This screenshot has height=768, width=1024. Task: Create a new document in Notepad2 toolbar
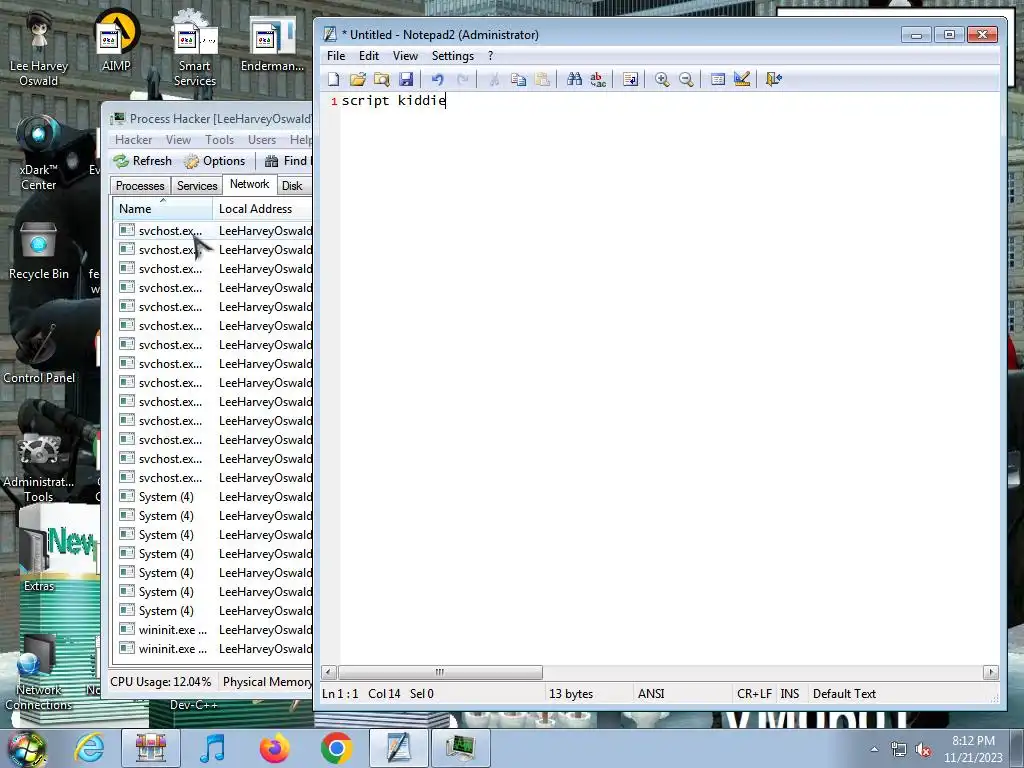tap(334, 79)
